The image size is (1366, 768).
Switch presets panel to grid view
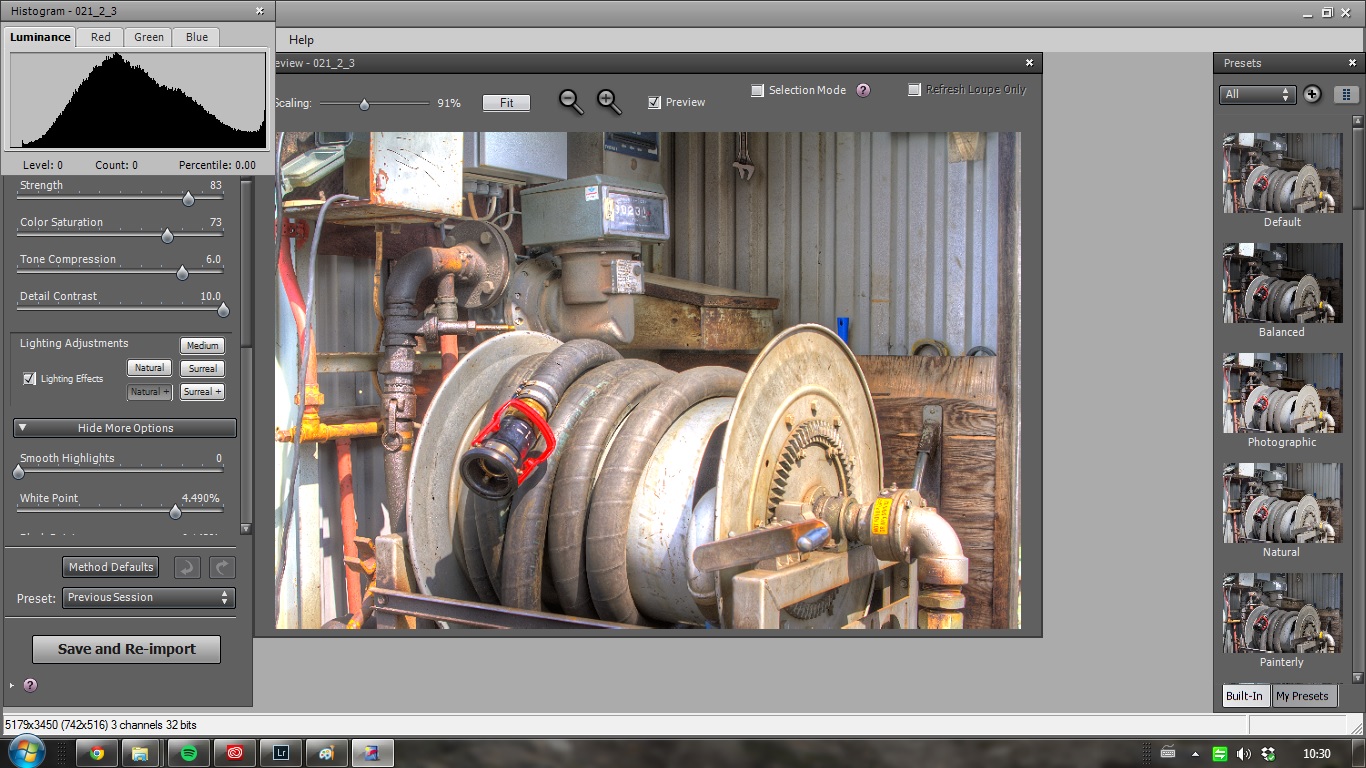[x=1346, y=94]
